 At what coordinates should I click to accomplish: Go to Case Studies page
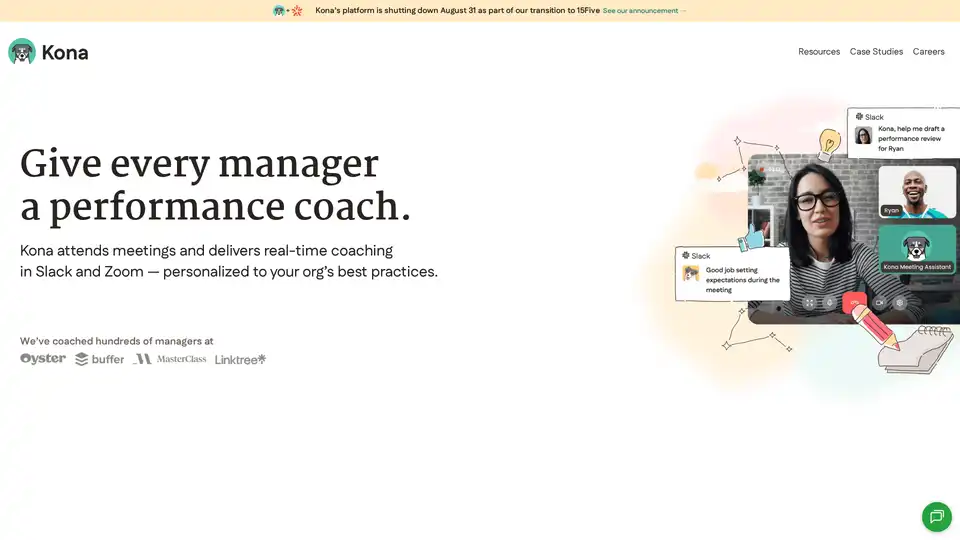click(876, 52)
